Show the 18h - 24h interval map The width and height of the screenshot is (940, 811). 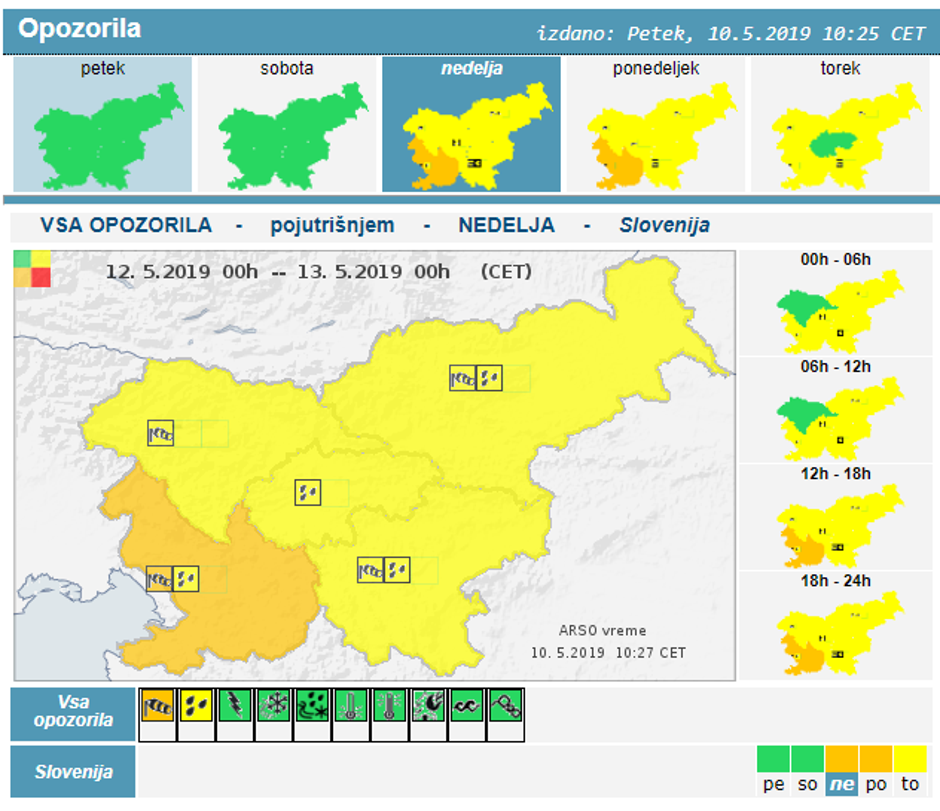pos(836,625)
